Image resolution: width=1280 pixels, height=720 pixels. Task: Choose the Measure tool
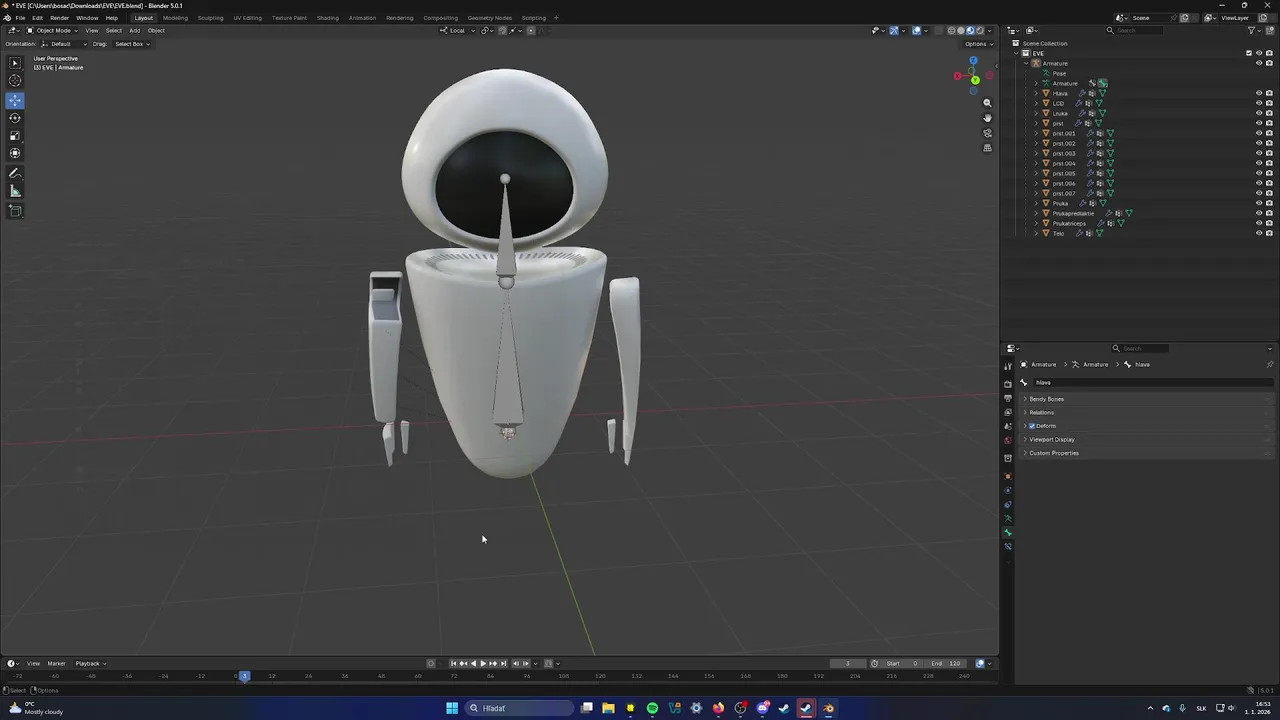[15, 191]
